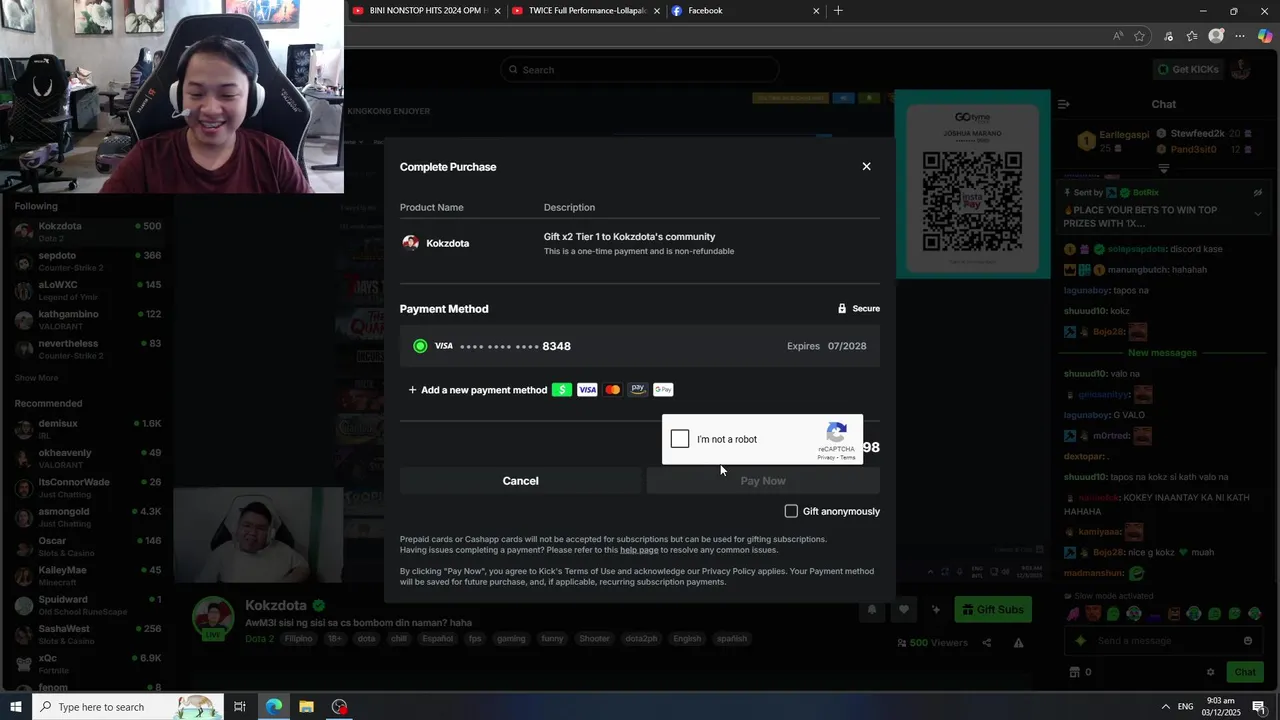Screen dimensions: 1280x720
Task: Click Show More under Following
Action: 36,378
